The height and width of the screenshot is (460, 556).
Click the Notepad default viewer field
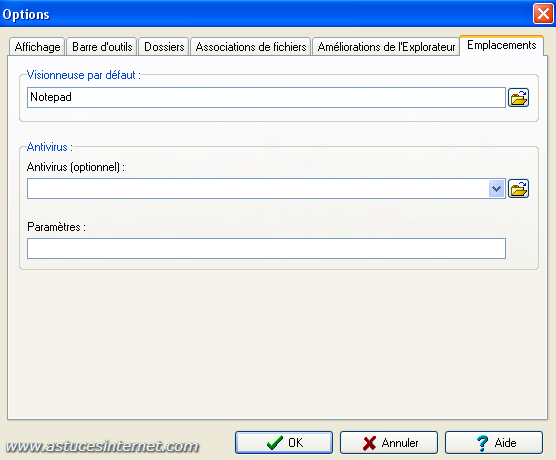pos(266,98)
